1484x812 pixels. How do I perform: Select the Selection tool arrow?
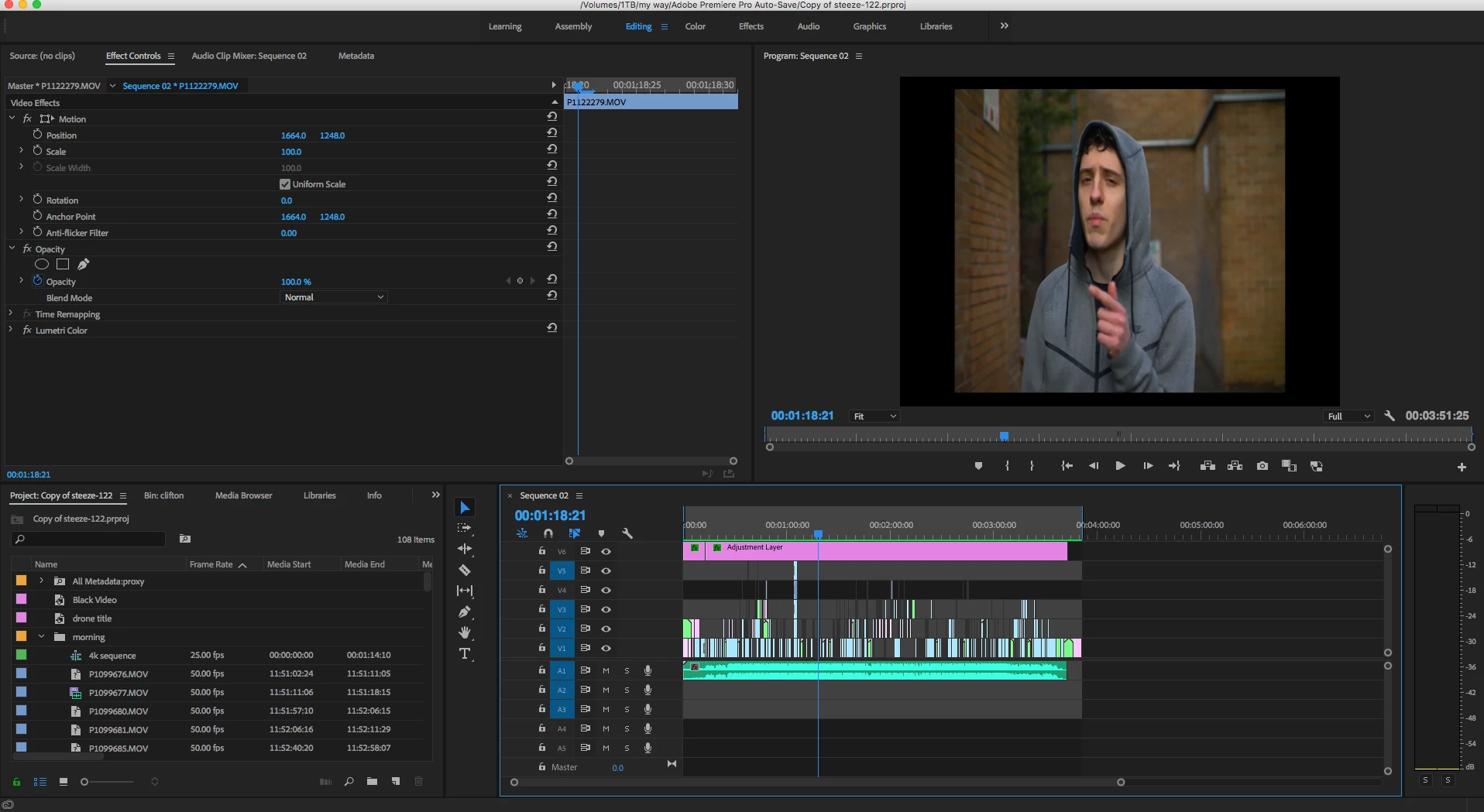pos(465,508)
